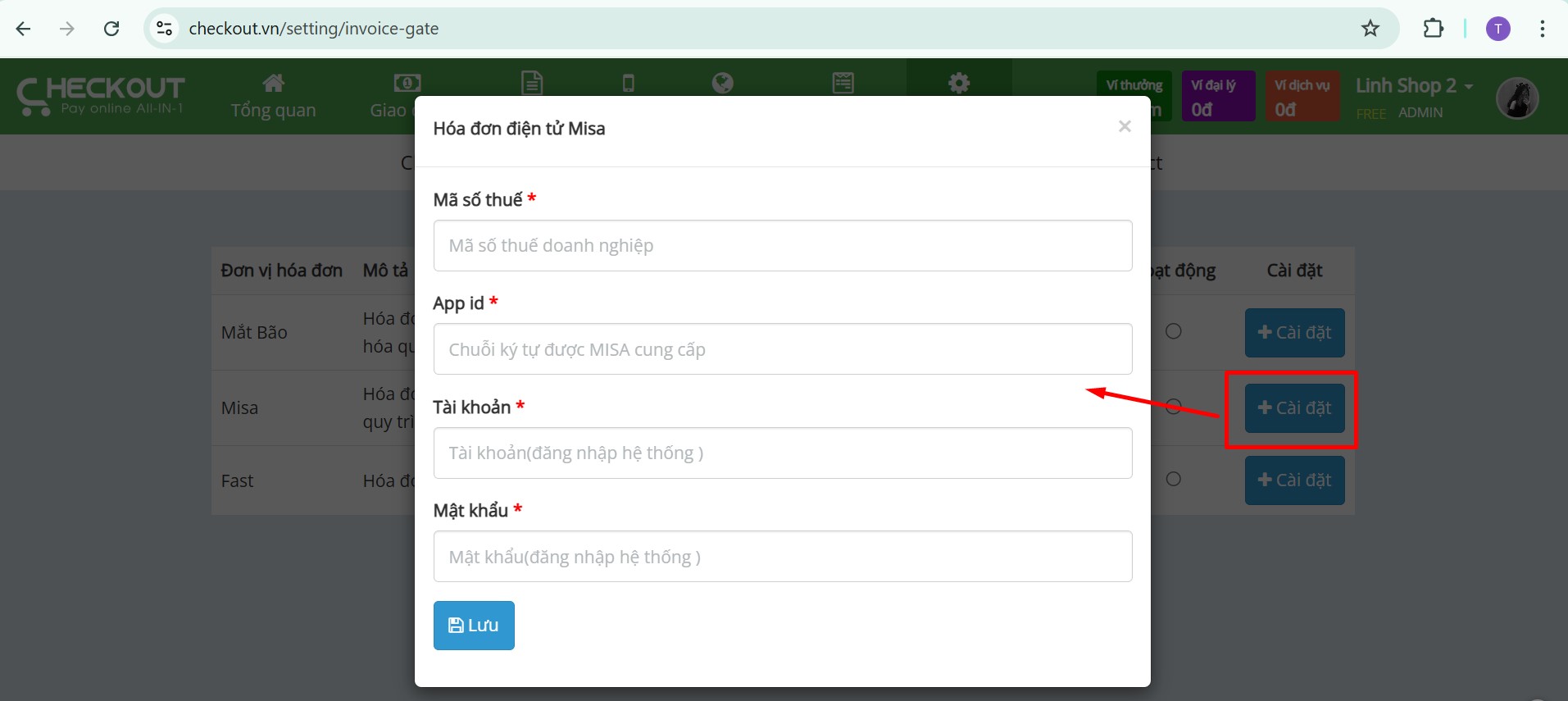Screen dimensions: 1568x701
Task: Open the calendar list nav icon
Action: pos(843,83)
